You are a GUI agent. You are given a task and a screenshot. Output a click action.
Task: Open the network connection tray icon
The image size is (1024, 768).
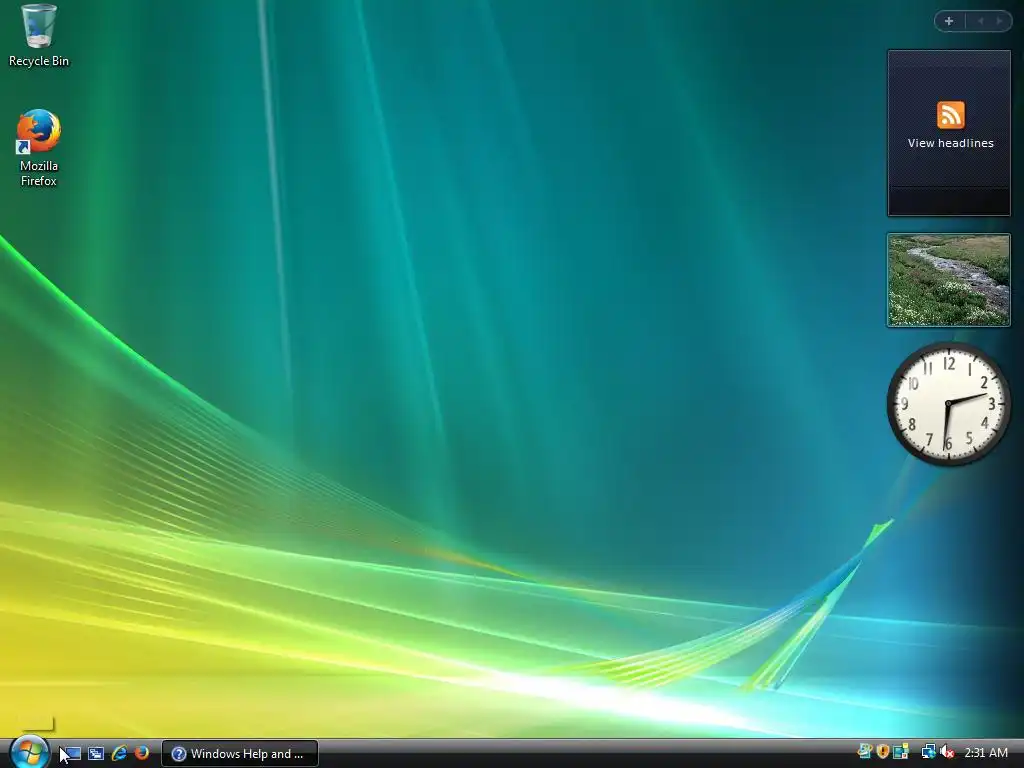928,752
